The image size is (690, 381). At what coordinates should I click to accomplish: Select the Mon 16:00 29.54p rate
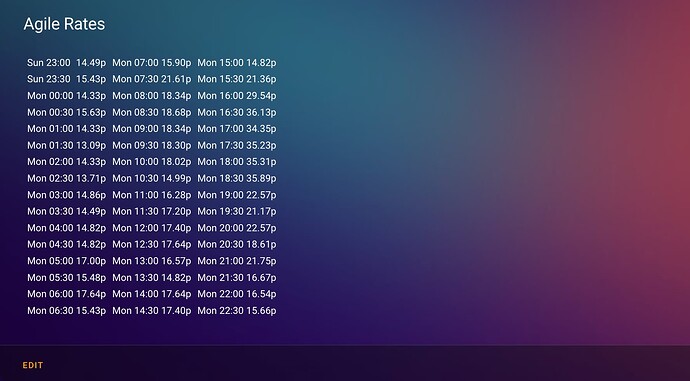pyautogui.click(x=237, y=96)
